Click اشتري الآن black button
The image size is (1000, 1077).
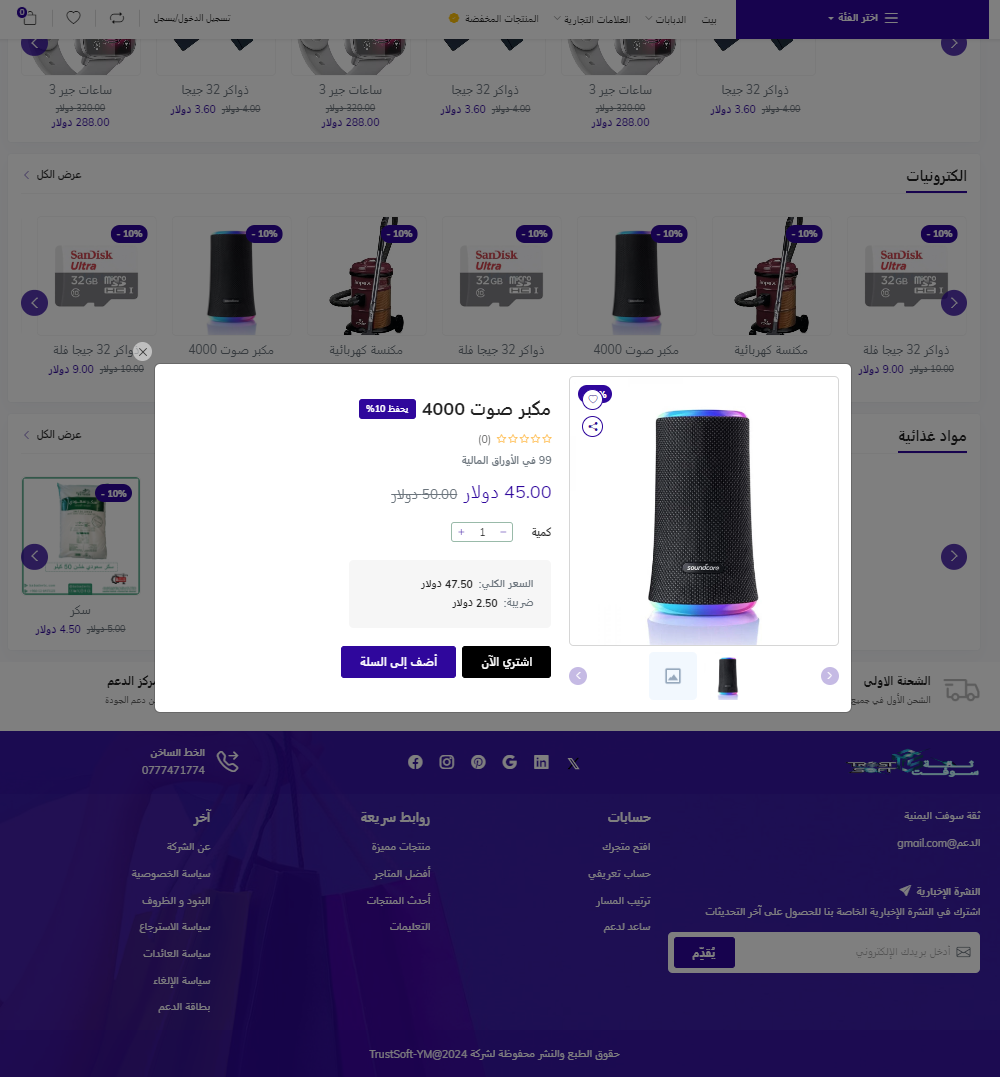pyautogui.click(x=506, y=662)
